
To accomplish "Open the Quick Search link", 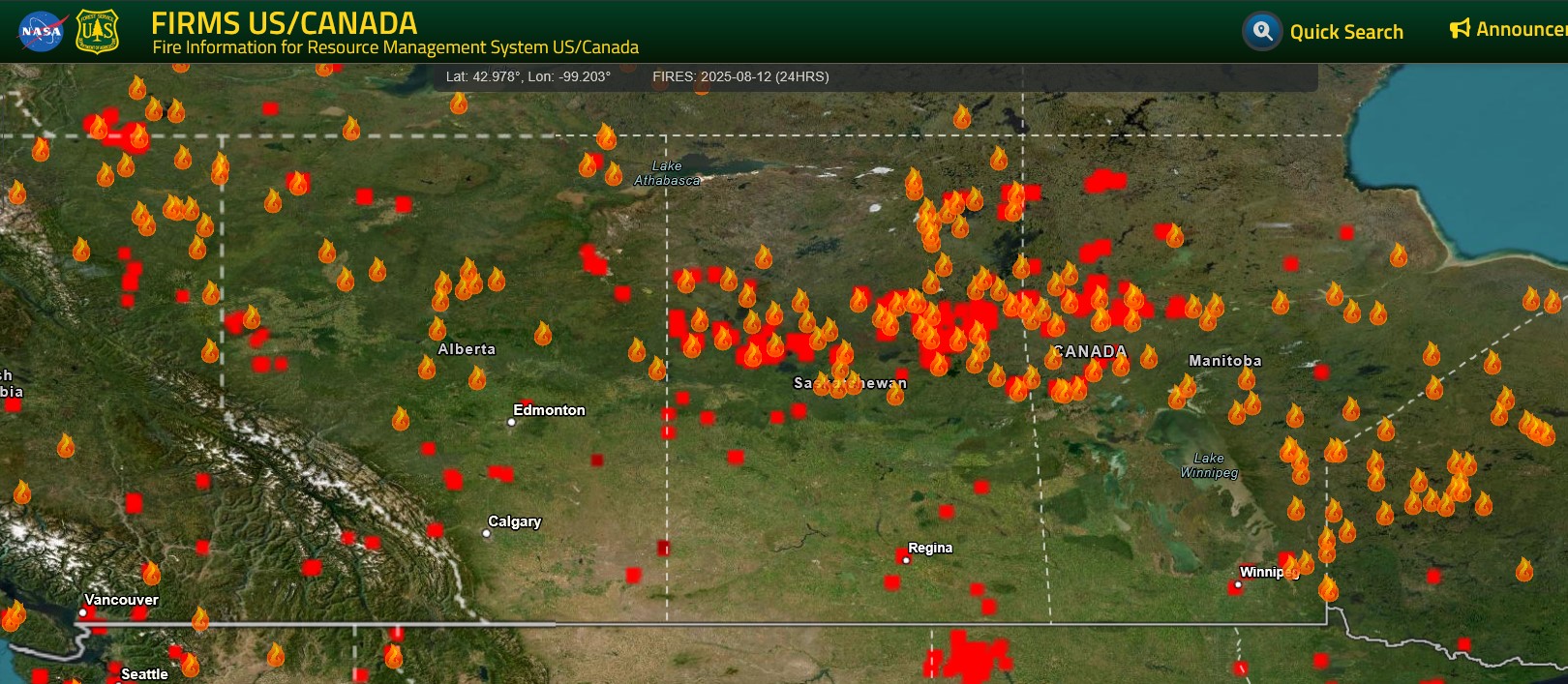I will [x=1346, y=32].
